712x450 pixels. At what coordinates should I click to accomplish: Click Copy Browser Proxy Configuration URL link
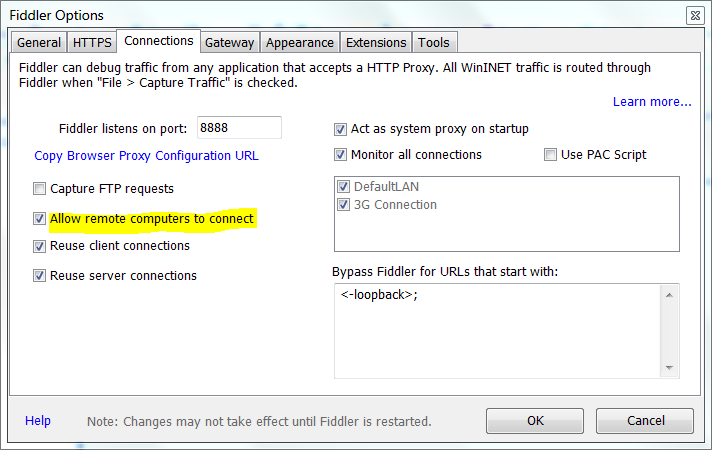click(x=146, y=156)
